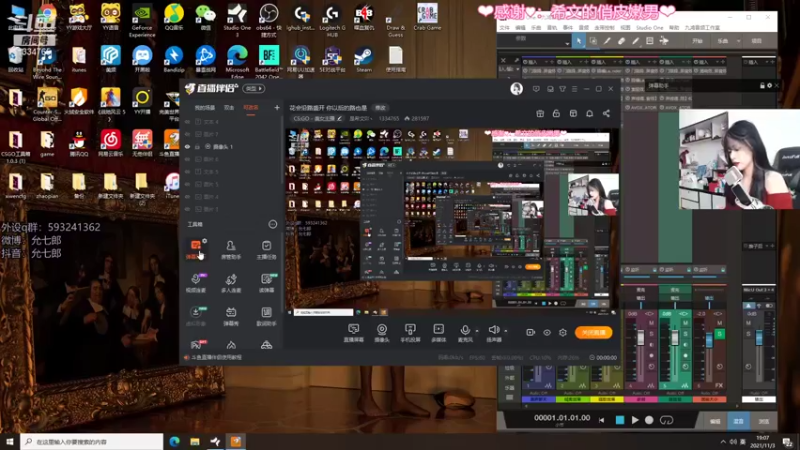Click the 修改 button next to the title
The height and width of the screenshot is (450, 800).
381,108
